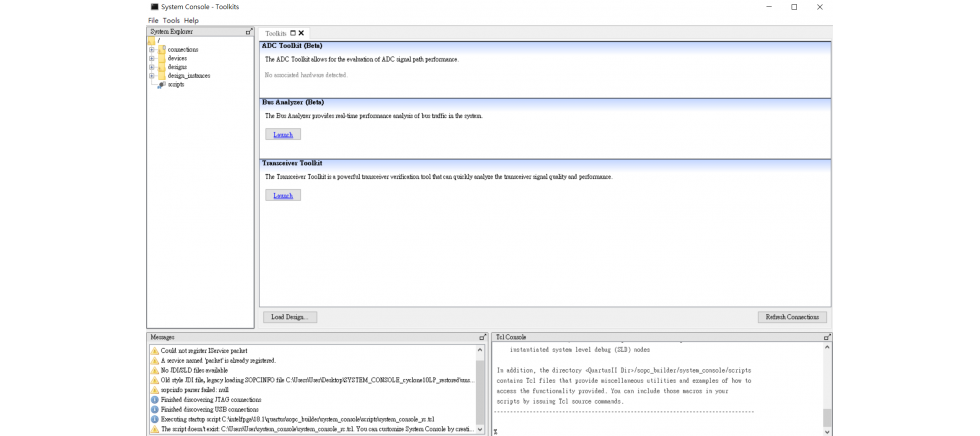Expand the design_instances tree node
The height and width of the screenshot is (436, 980).
point(152,75)
